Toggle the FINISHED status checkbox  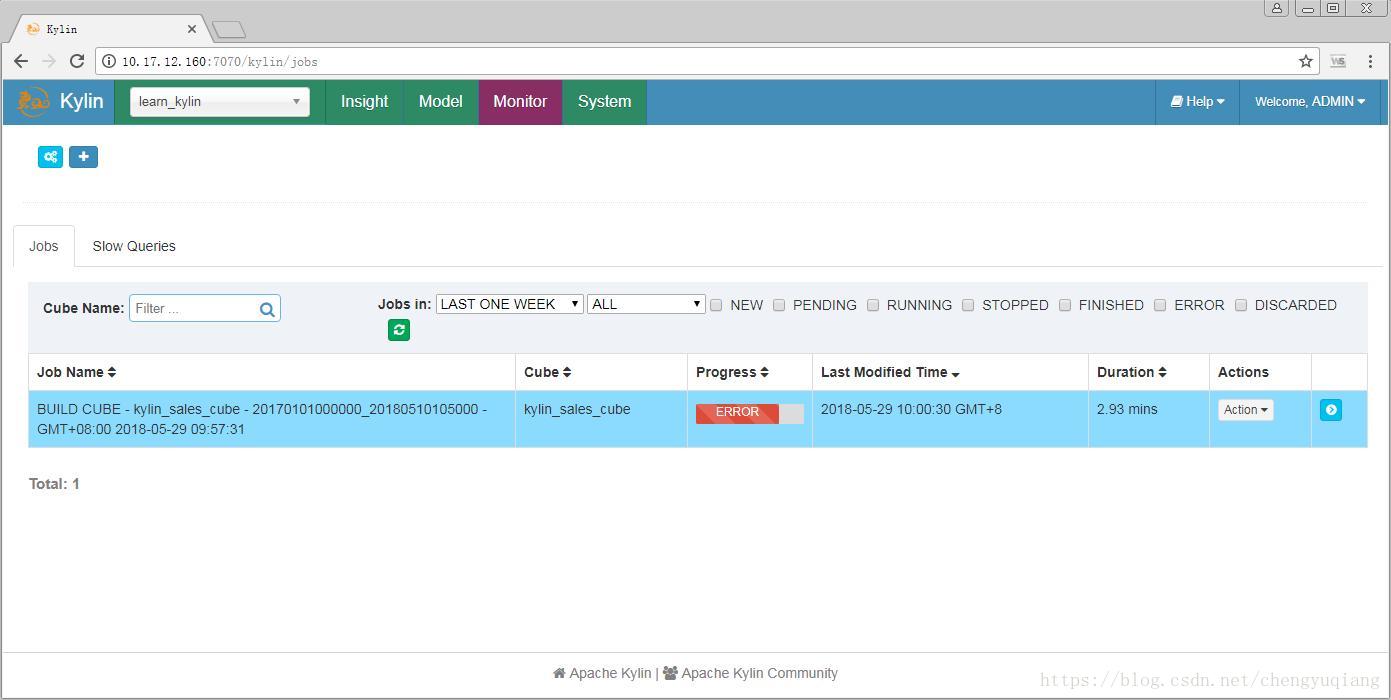(x=1065, y=305)
